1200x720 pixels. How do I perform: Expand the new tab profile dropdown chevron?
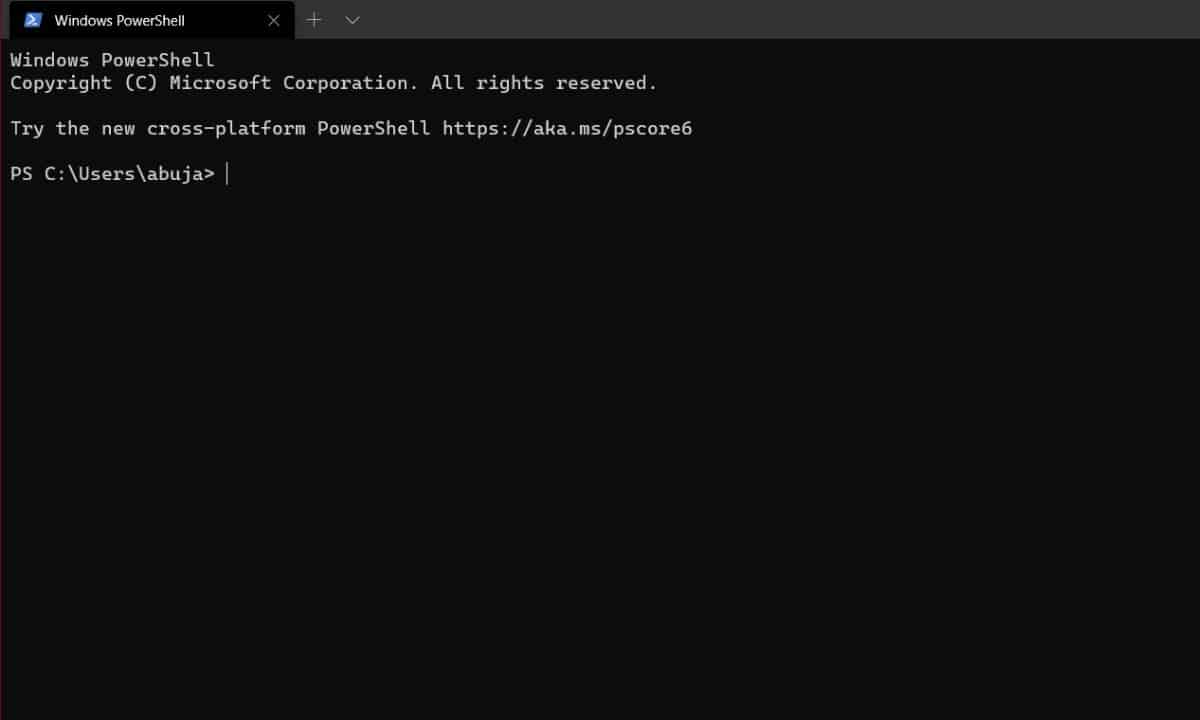pos(352,20)
